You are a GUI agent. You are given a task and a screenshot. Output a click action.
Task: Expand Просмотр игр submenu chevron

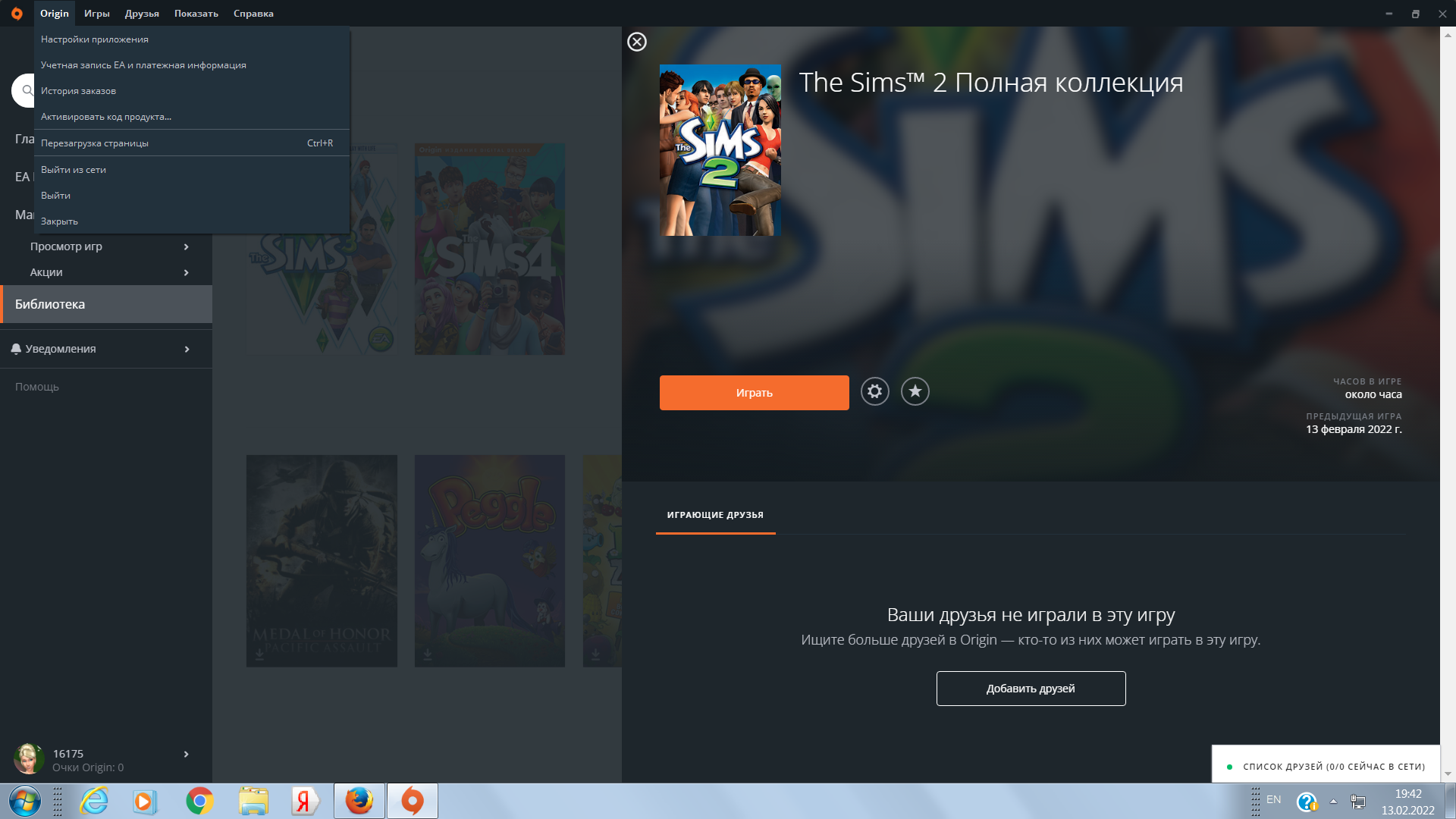187,247
